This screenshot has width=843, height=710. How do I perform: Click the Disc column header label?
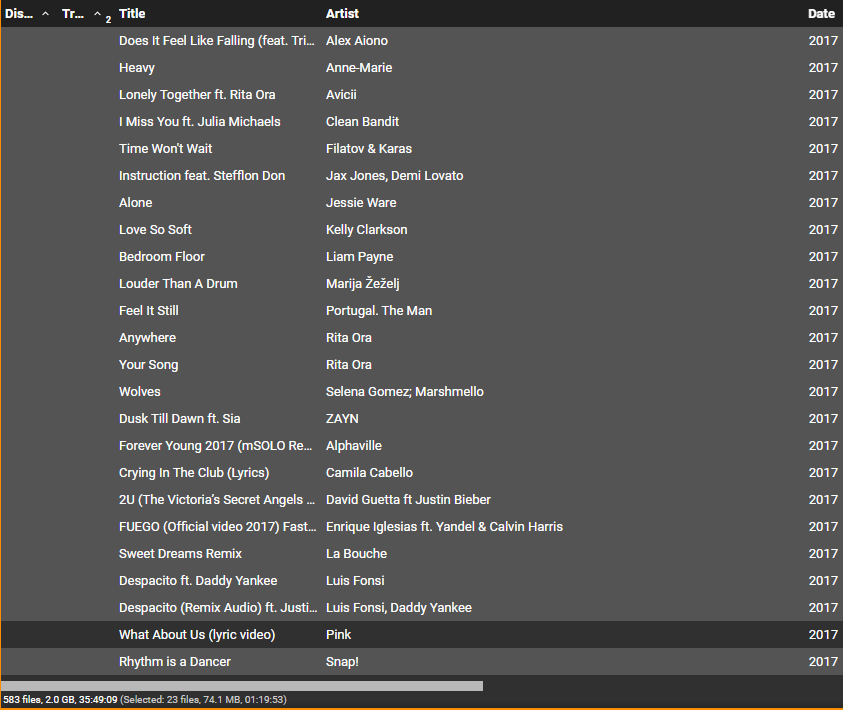coord(19,14)
